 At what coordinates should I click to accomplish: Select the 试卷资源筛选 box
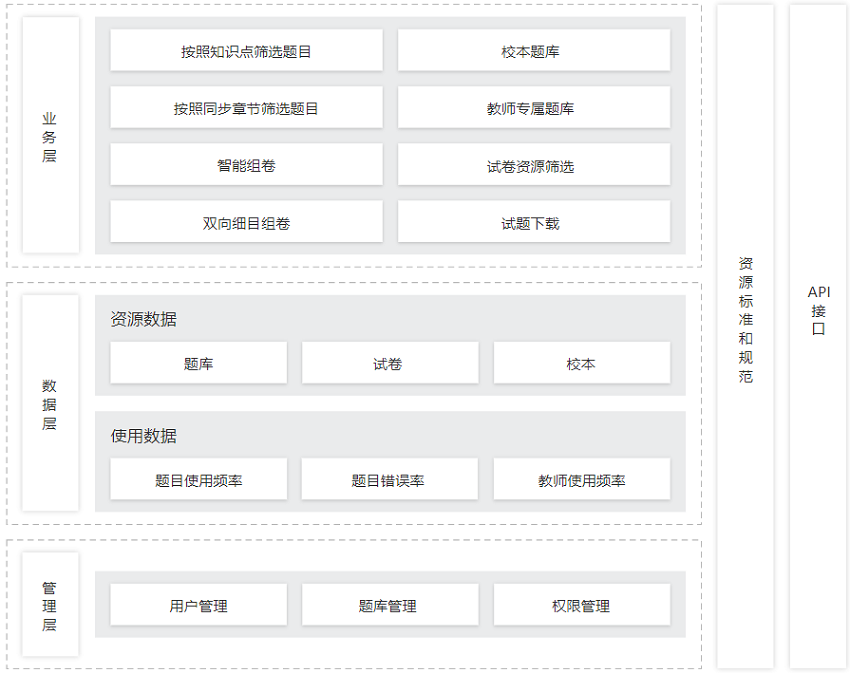[533, 164]
